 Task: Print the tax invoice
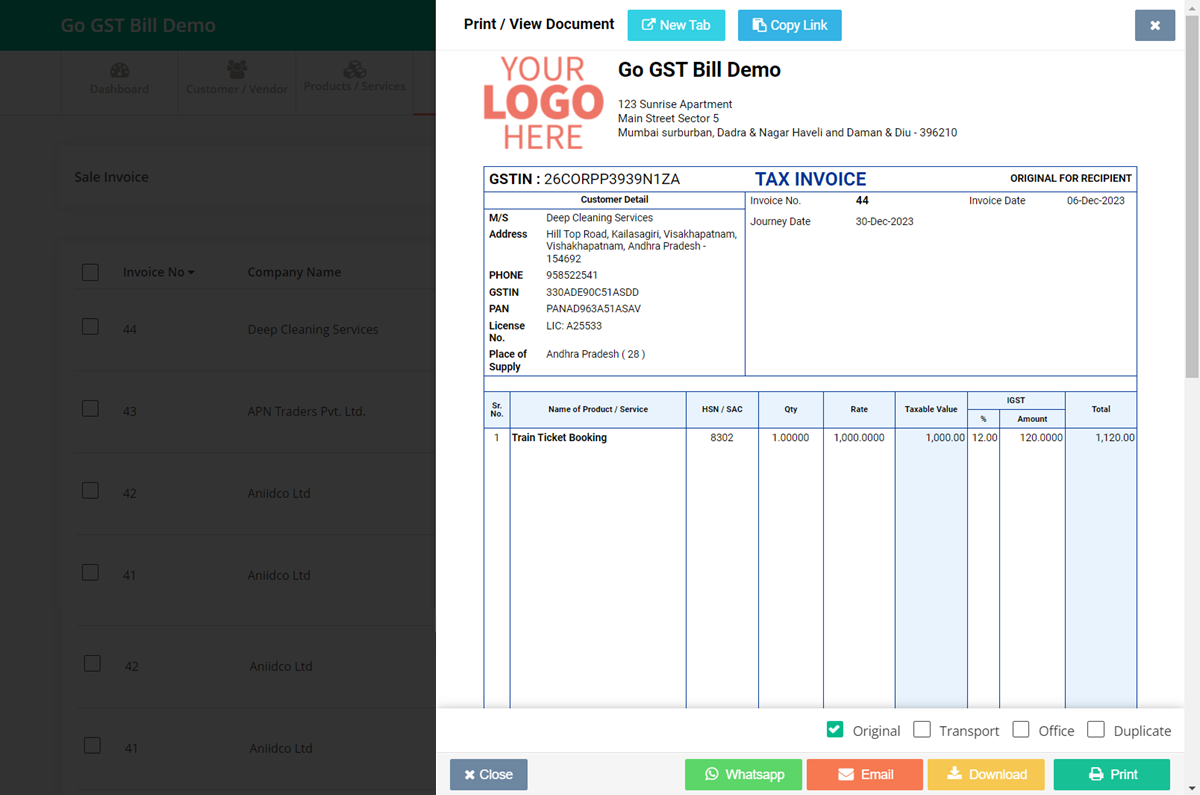[x=1111, y=774]
